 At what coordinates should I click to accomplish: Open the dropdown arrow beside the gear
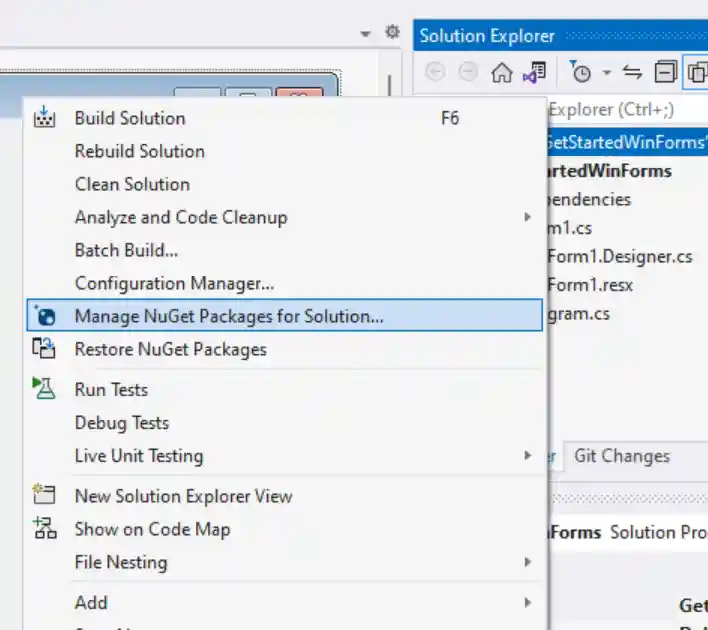[365, 33]
